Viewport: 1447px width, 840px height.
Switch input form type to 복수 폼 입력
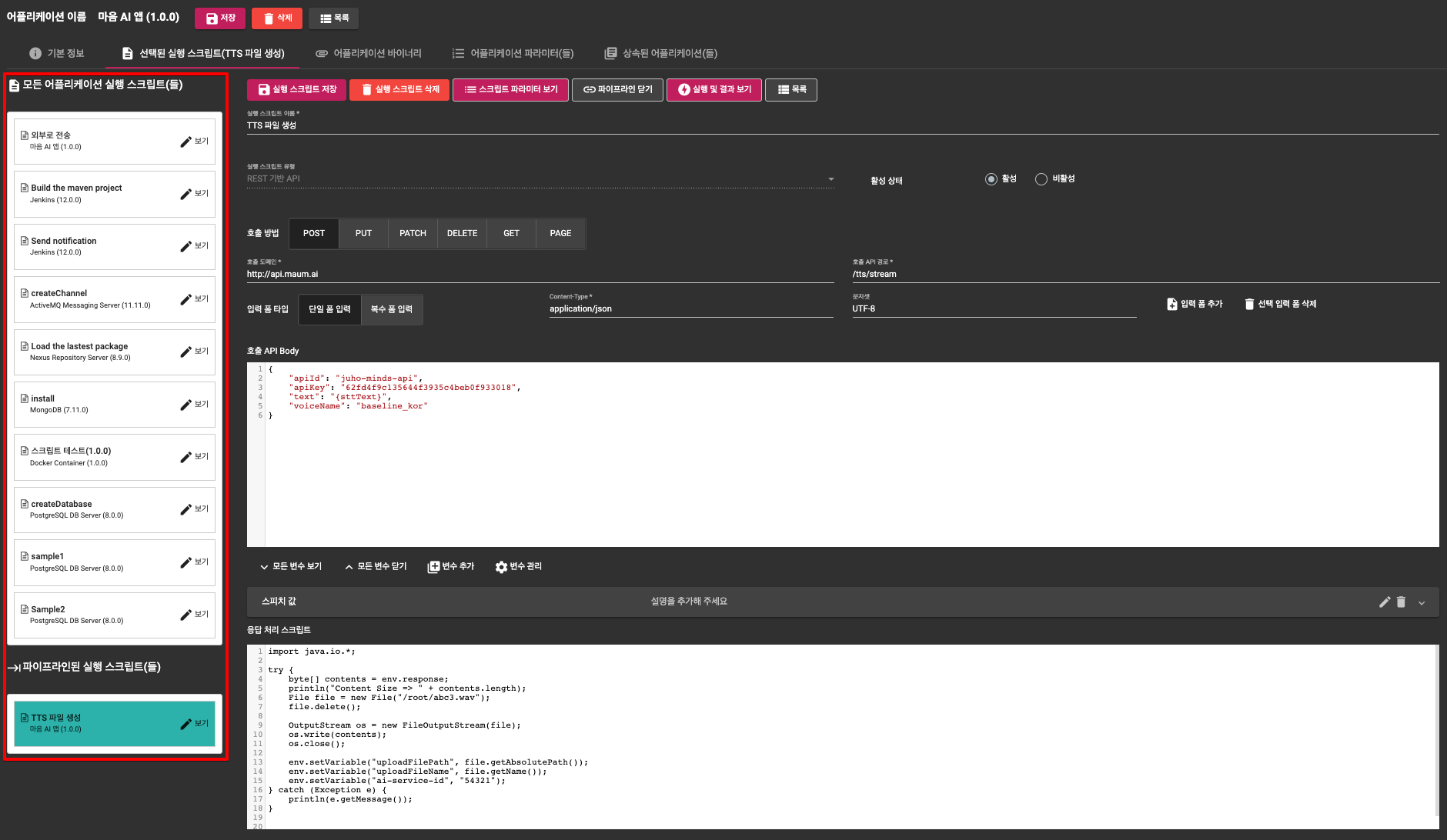click(392, 309)
